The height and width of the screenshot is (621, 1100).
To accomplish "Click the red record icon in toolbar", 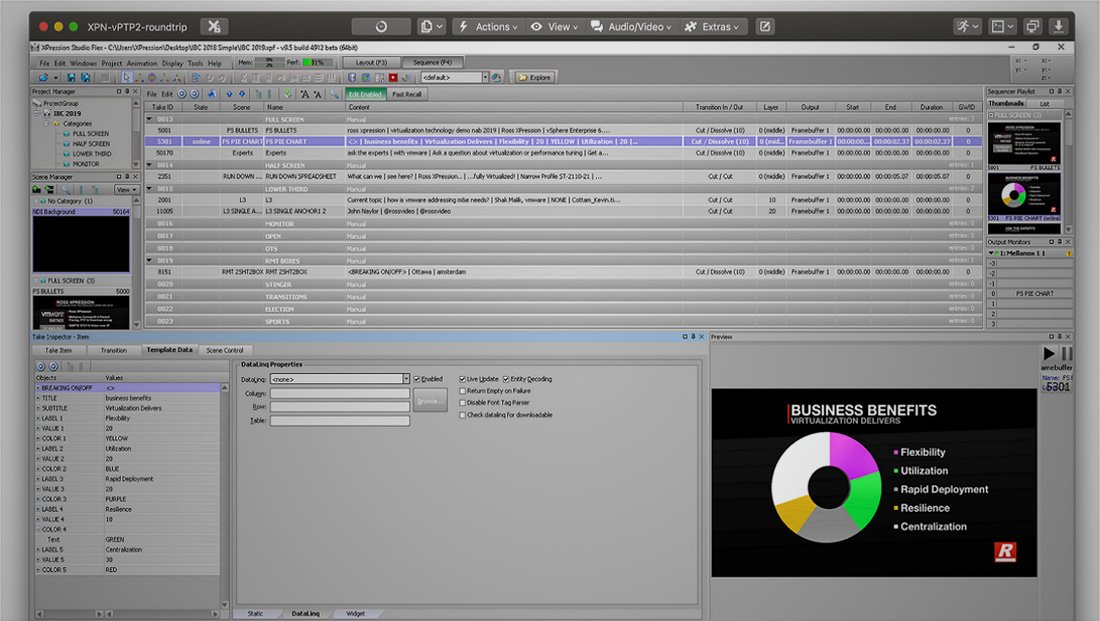I will click(393, 78).
